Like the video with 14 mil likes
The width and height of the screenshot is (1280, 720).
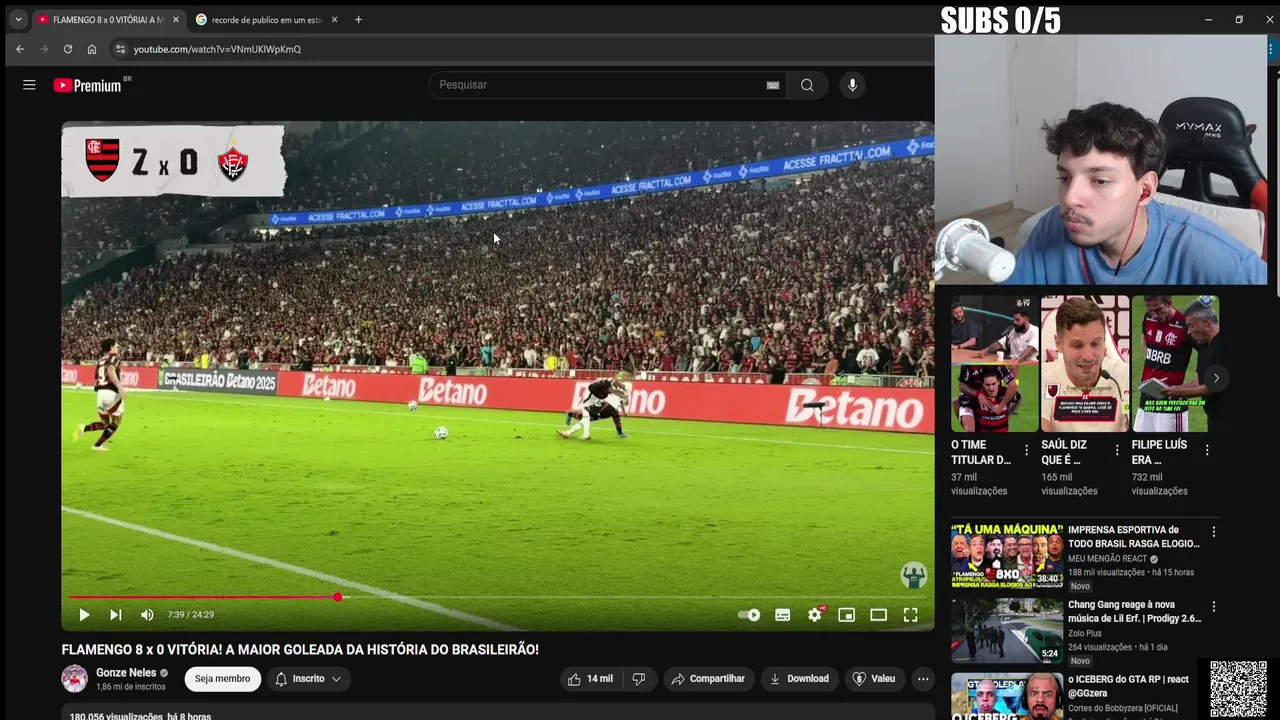point(590,679)
